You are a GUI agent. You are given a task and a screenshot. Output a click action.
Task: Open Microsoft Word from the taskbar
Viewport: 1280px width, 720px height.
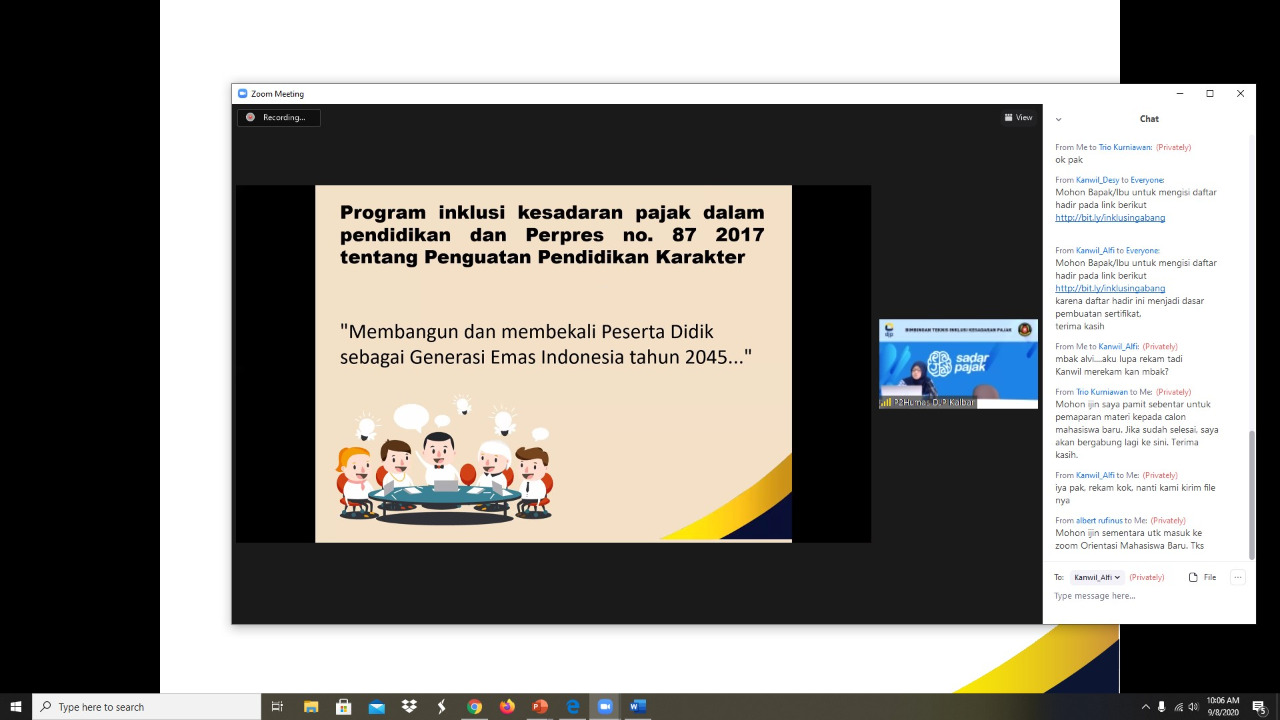coord(637,707)
